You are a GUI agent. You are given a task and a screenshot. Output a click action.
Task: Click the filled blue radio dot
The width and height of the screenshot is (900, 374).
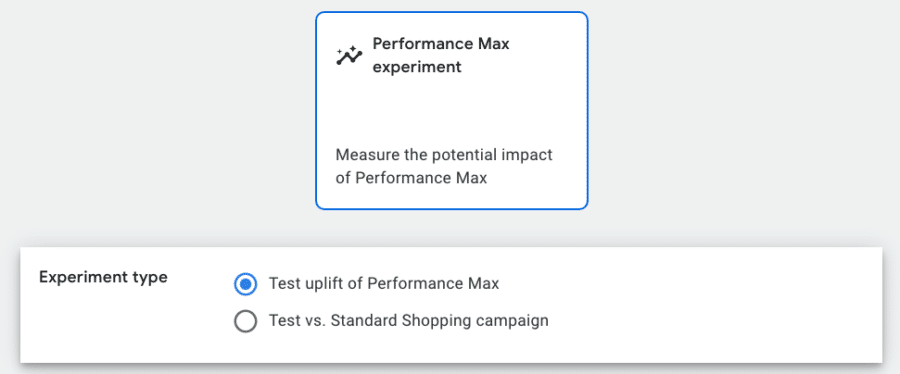coord(246,284)
